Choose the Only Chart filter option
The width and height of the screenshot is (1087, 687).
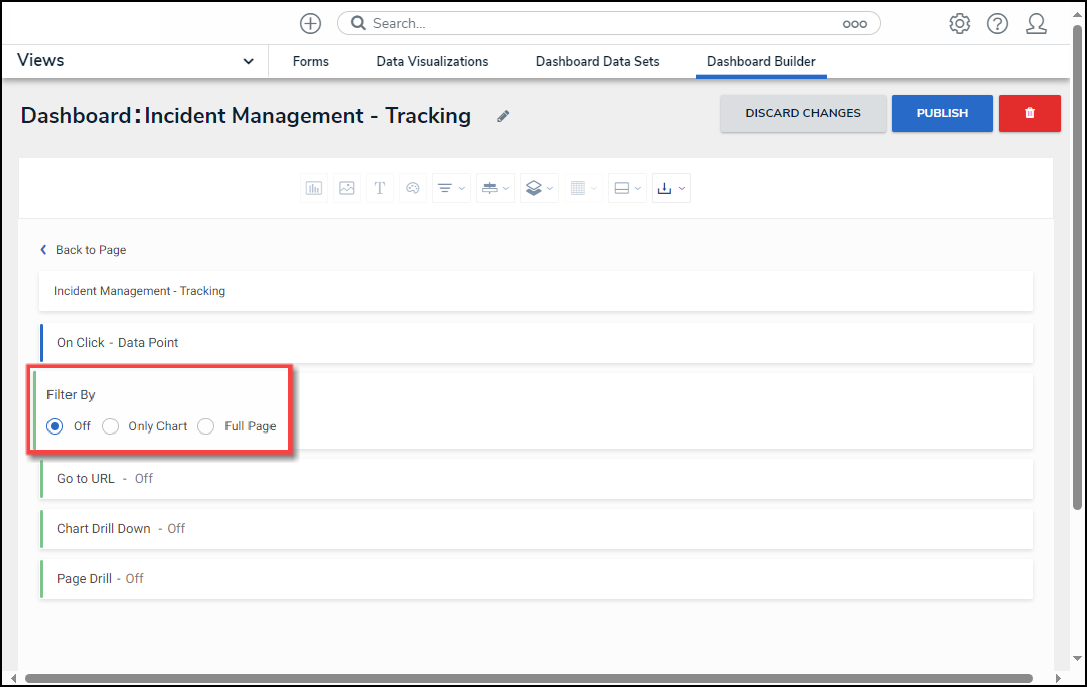[x=111, y=426]
